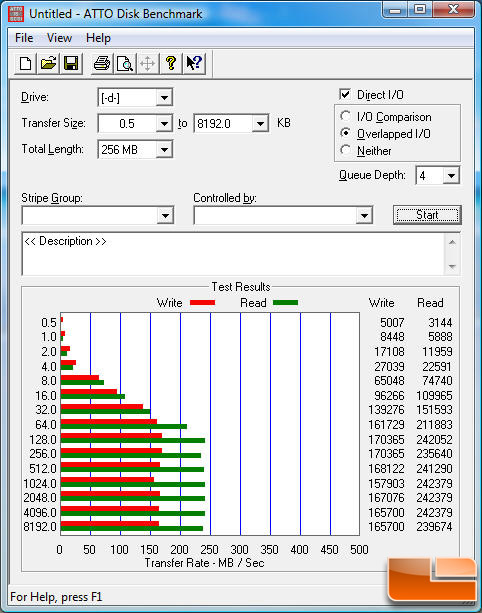Screen dimensions: 482x613
Task: Click the yellow question mark About icon
Action: (170, 63)
